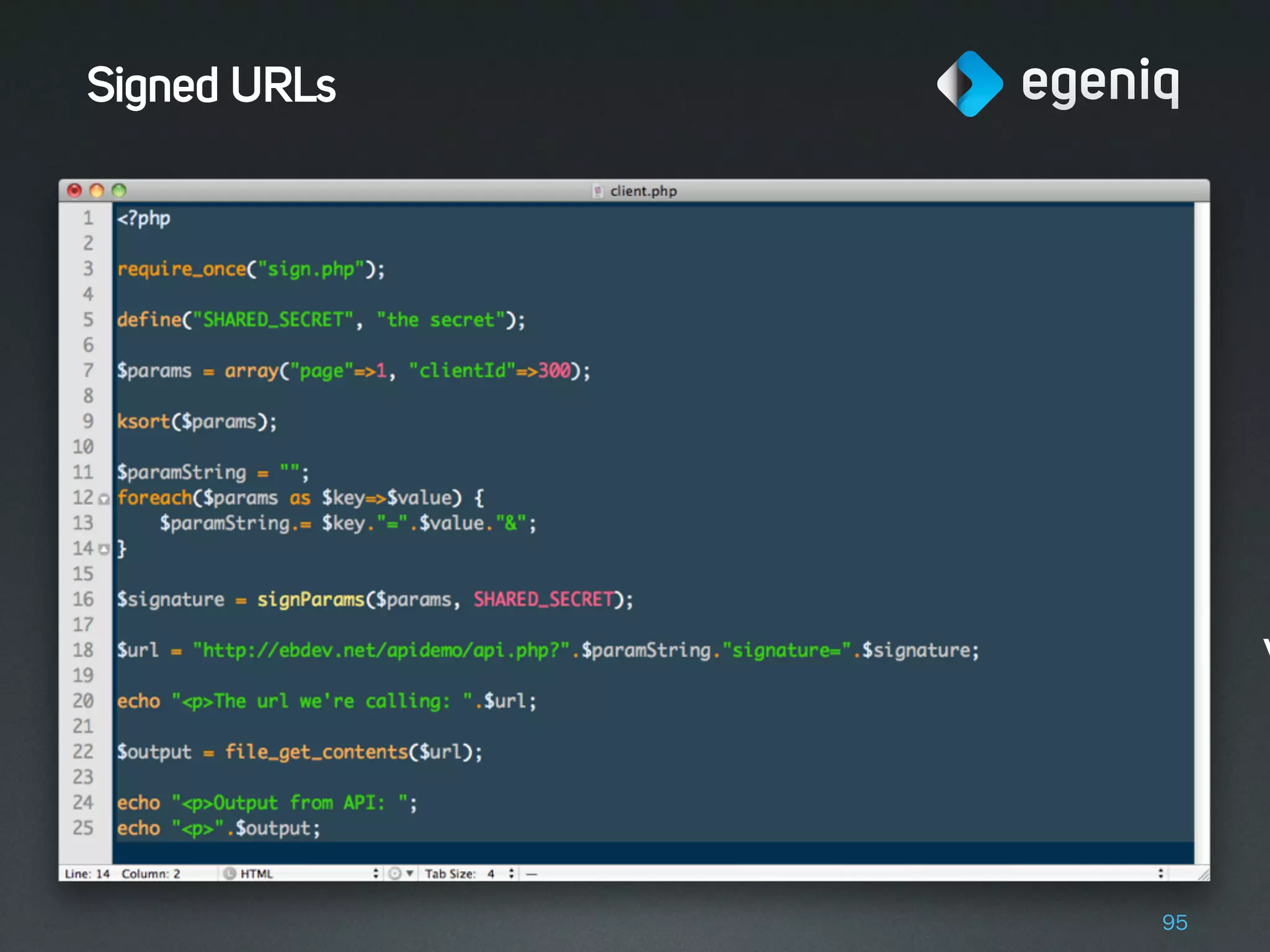1270x952 pixels.
Task: Click line number 11 in the gutter
Action: [83, 472]
